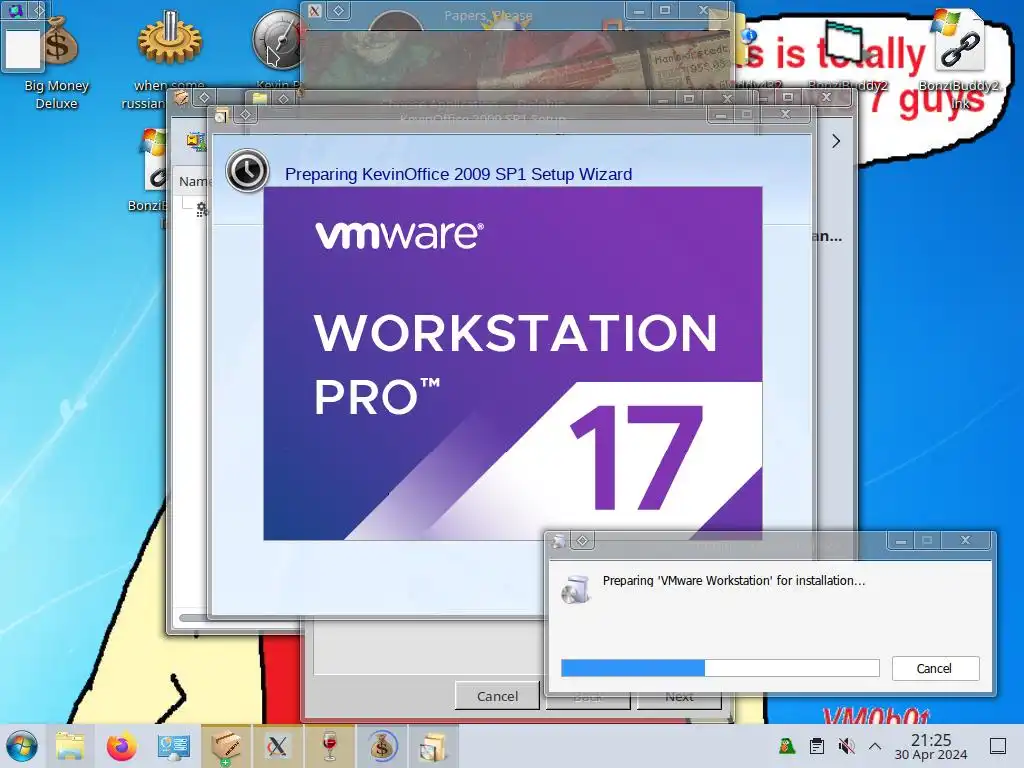This screenshot has width=1024, height=768.
Task: Switch to the wine glass taskbar entry
Action: (330, 746)
